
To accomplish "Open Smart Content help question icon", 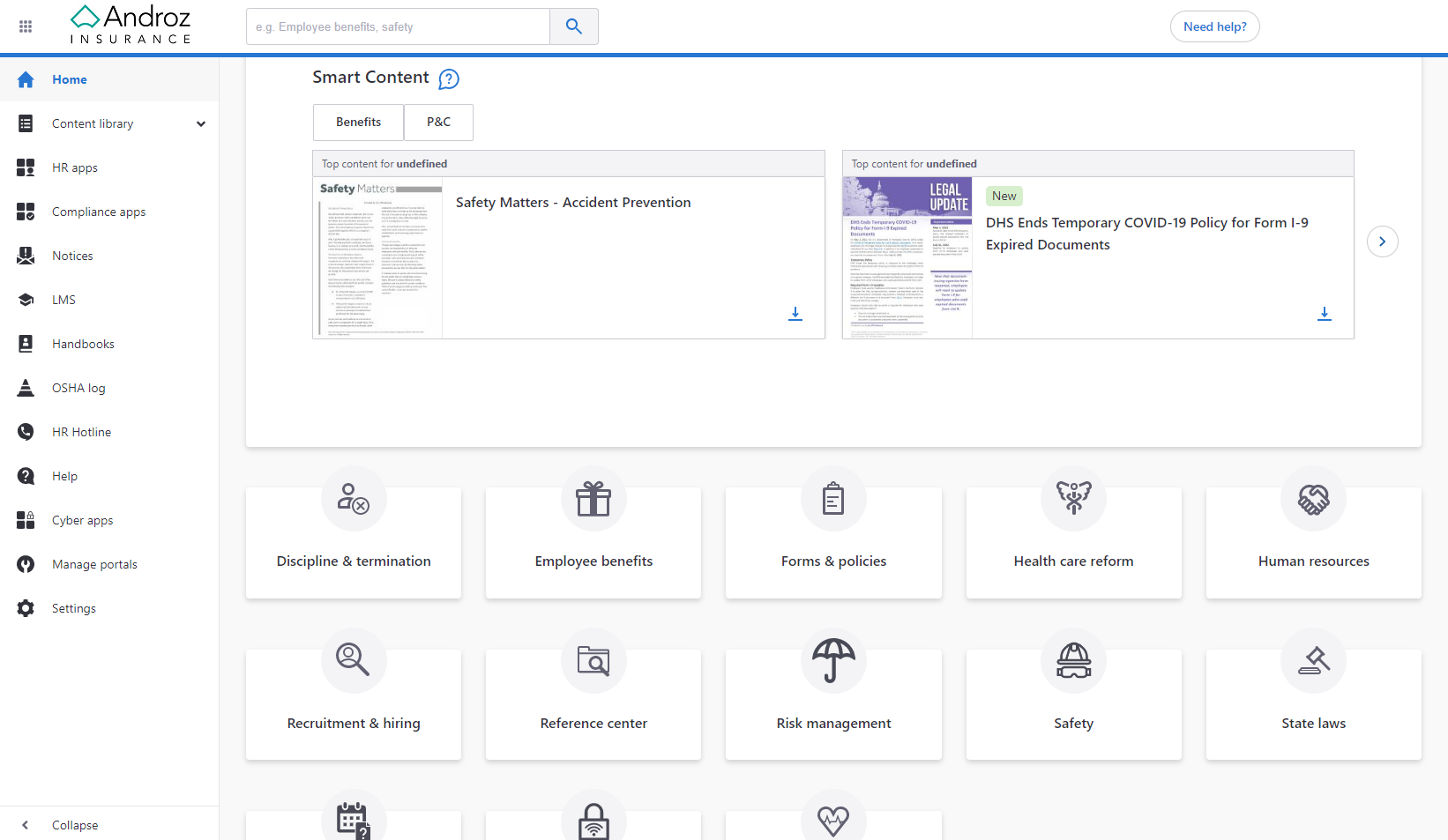I will (449, 79).
